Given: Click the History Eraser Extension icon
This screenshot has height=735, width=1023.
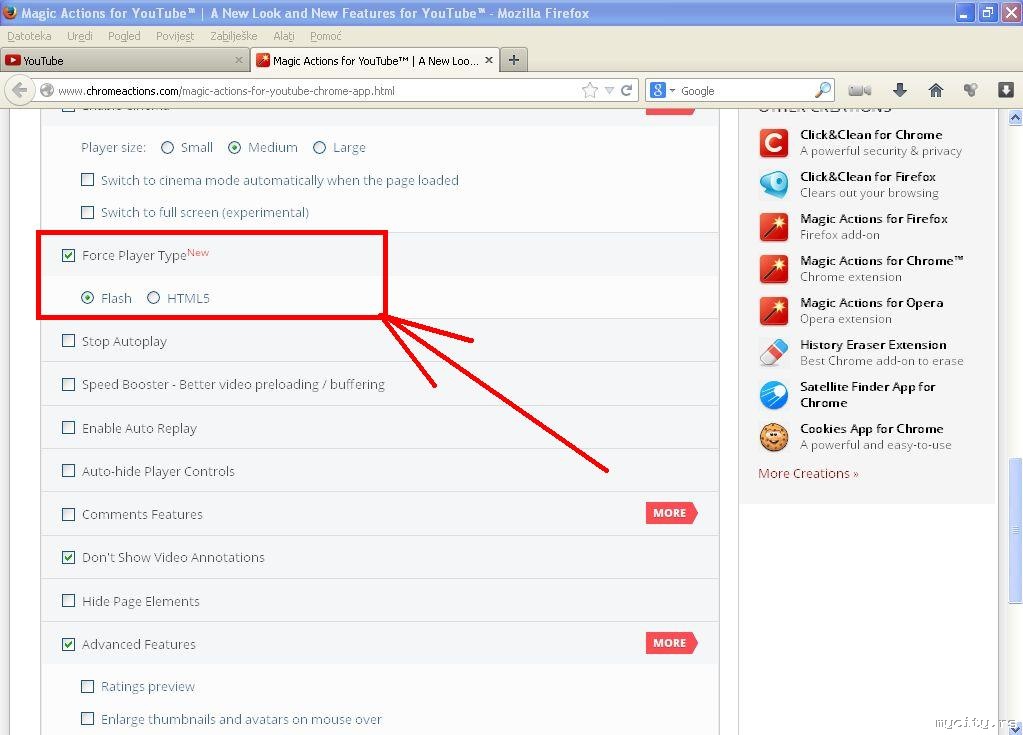Looking at the screenshot, I should click(774, 353).
